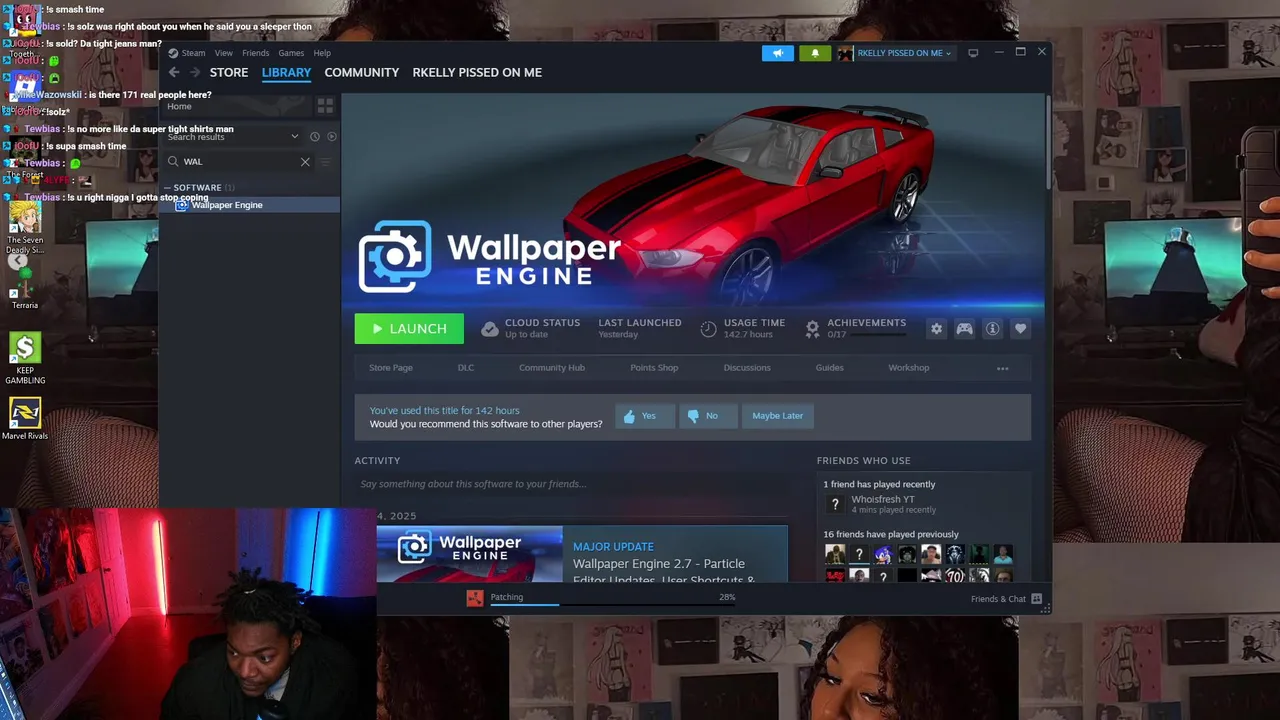Open the blue announcements megaphone icon
Screen dimensions: 1280x720
pyautogui.click(x=777, y=53)
